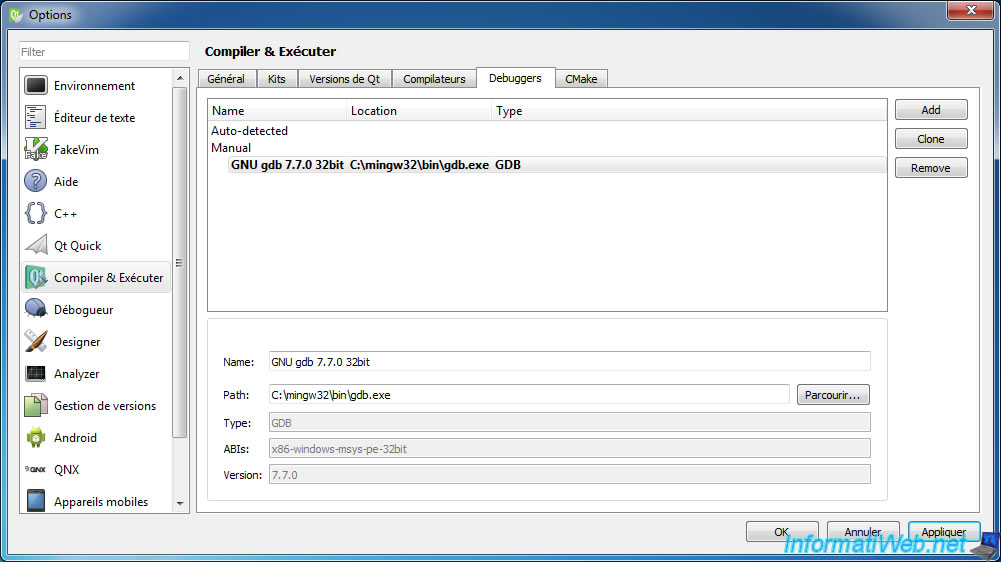Click the Aide question mark icon
Viewport: 1001px width, 562px height.
[x=36, y=181]
